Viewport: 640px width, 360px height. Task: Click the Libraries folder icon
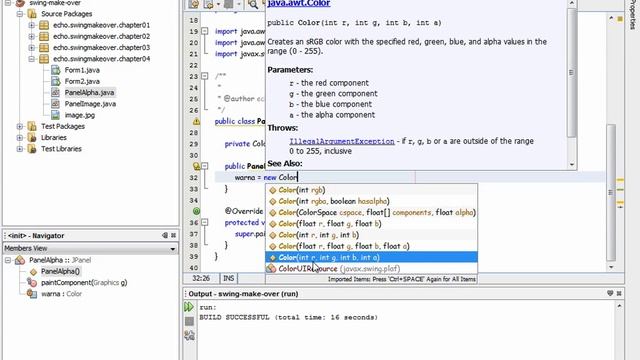[32, 138]
